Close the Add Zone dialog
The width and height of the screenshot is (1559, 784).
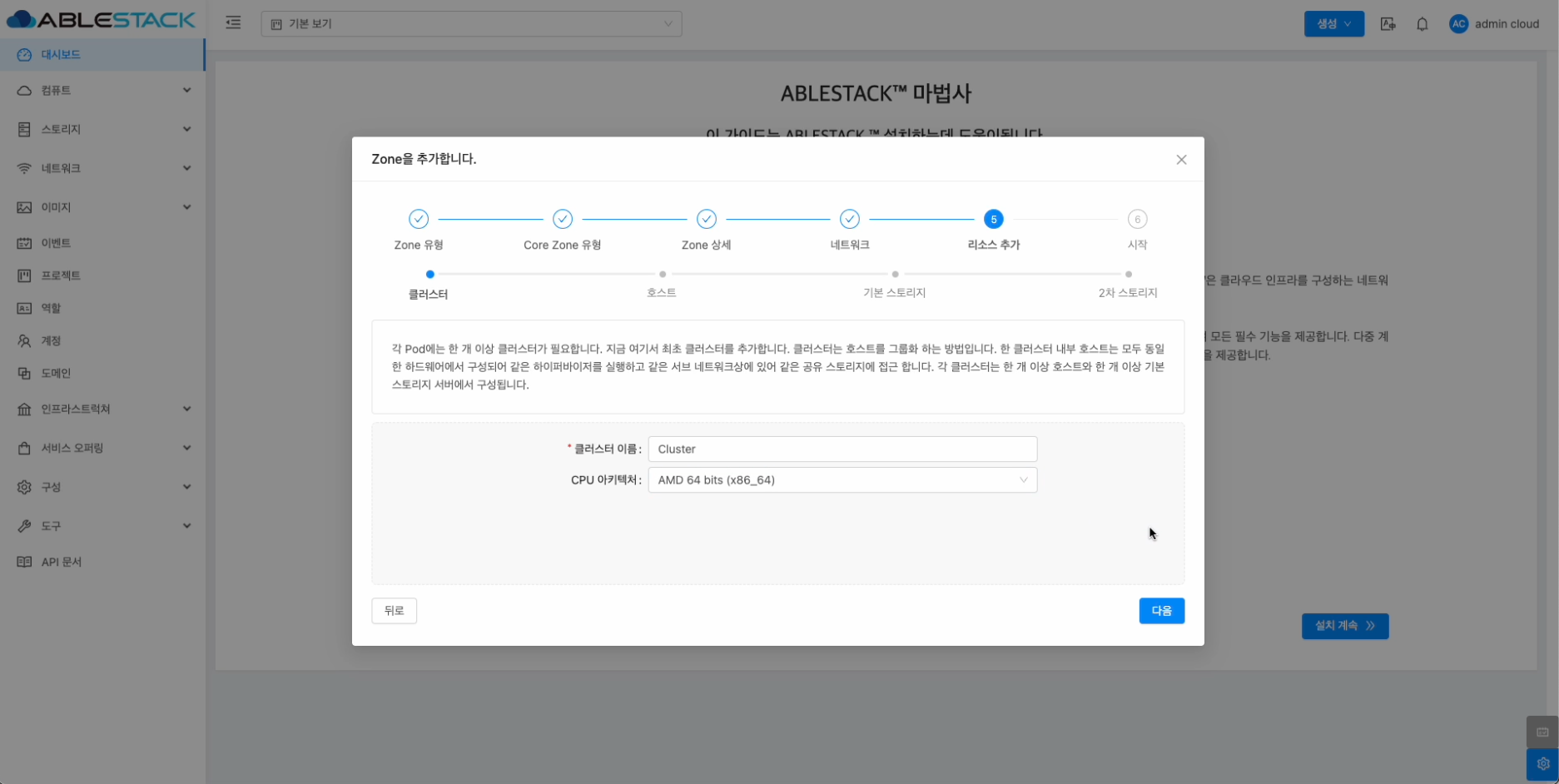coord(1181,160)
